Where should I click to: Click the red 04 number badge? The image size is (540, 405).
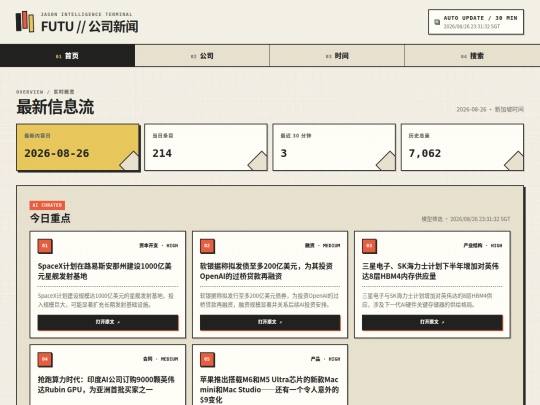(x=45, y=359)
